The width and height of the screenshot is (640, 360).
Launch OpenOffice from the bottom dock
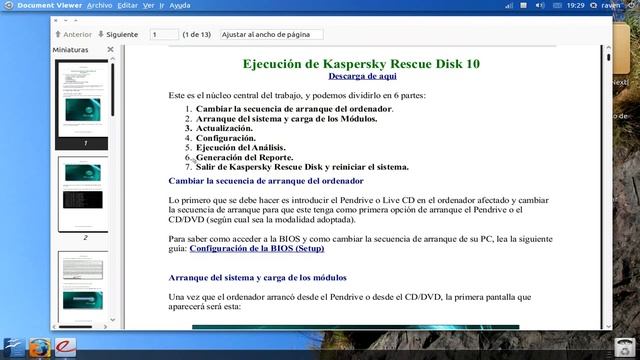(14, 347)
